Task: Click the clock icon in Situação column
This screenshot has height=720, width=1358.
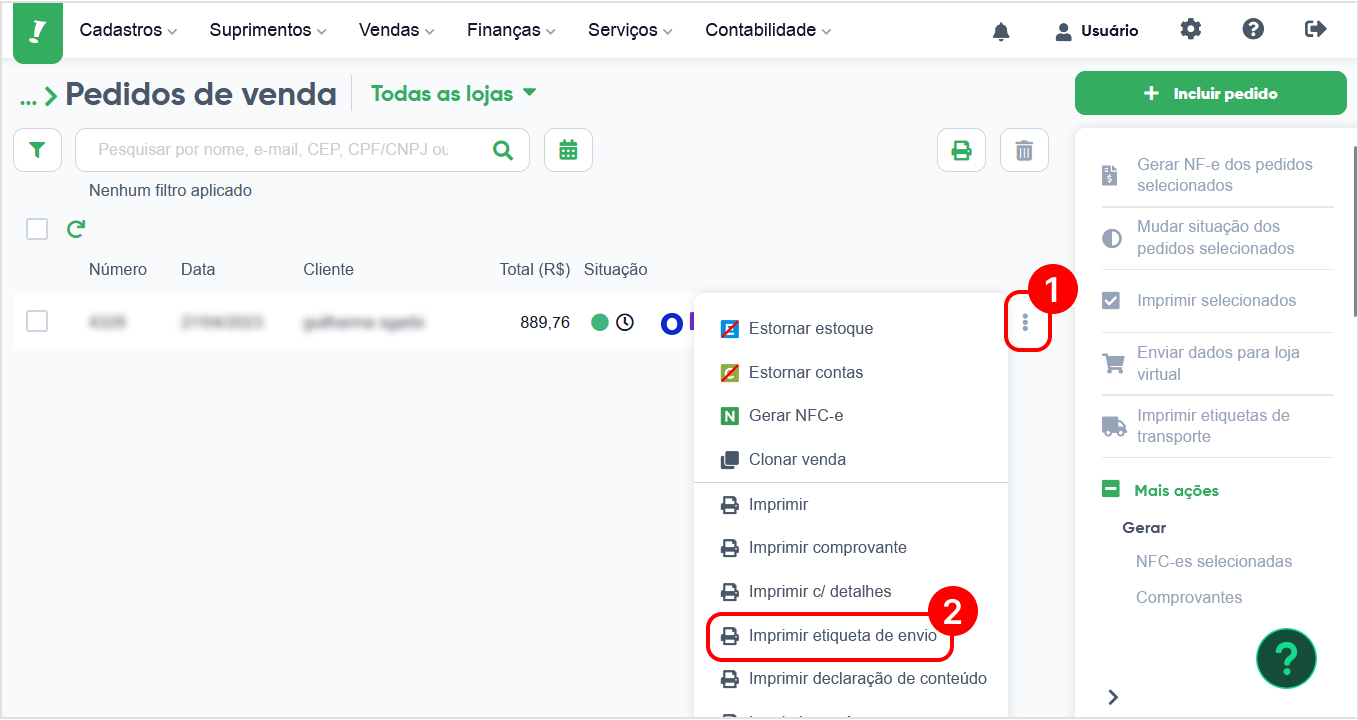Action: (x=625, y=322)
